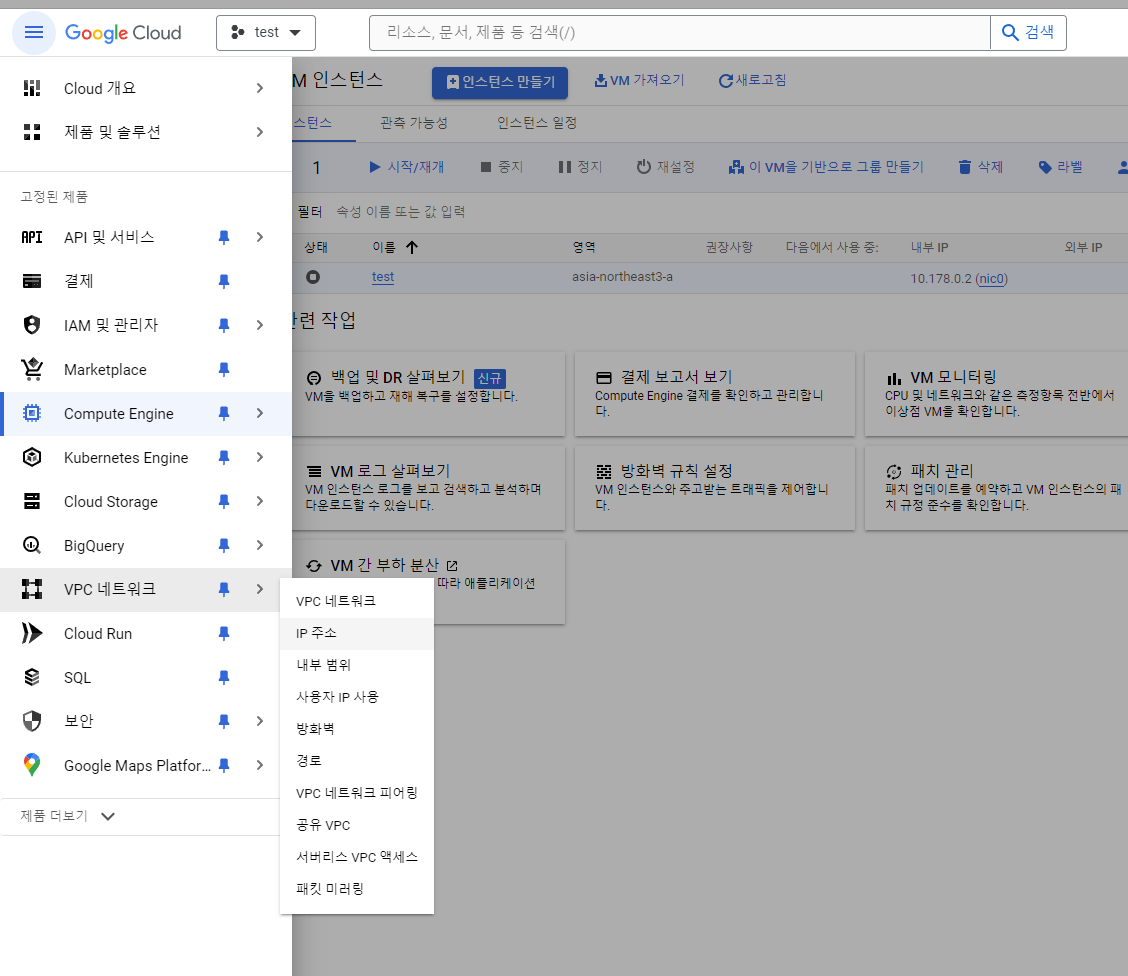
Task: Click the Cloud Storage icon
Action: pos(32,501)
